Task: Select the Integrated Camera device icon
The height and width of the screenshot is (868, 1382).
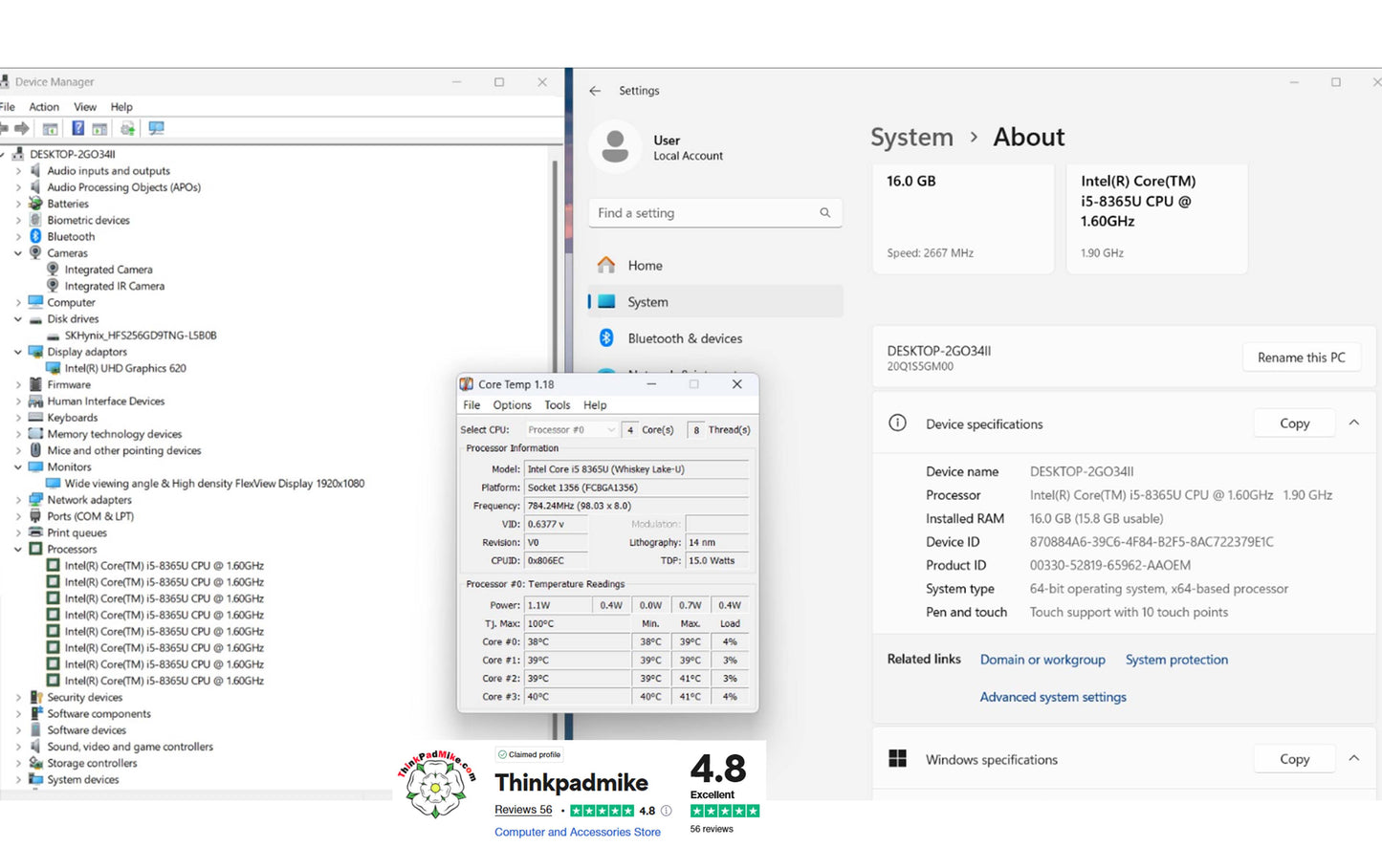Action: pyautogui.click(x=53, y=270)
